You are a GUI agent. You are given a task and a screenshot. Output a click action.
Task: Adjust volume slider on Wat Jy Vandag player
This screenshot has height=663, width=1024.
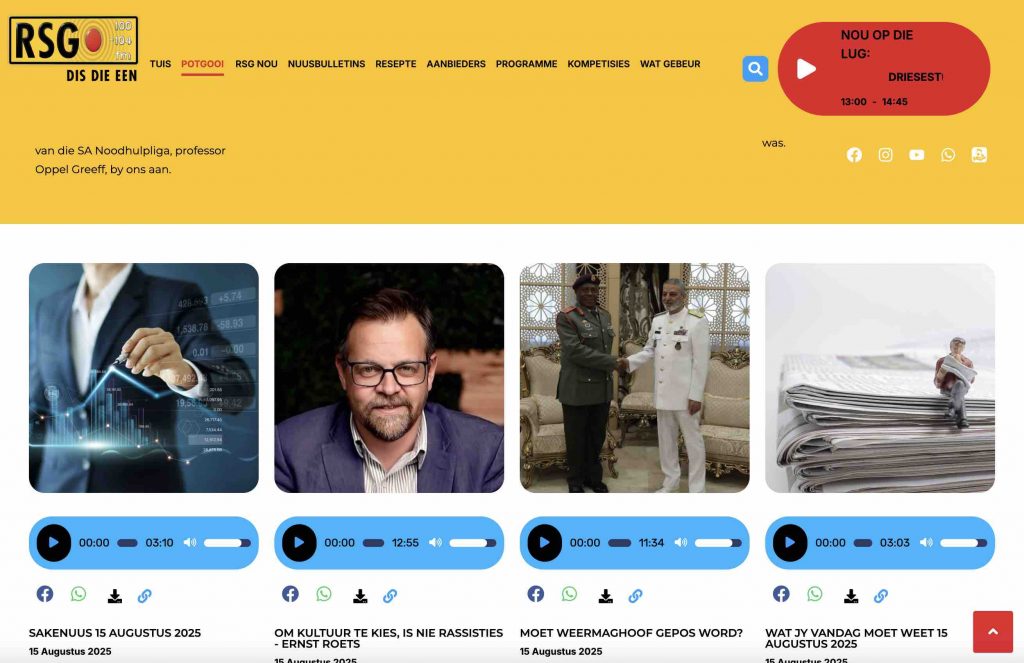click(963, 543)
